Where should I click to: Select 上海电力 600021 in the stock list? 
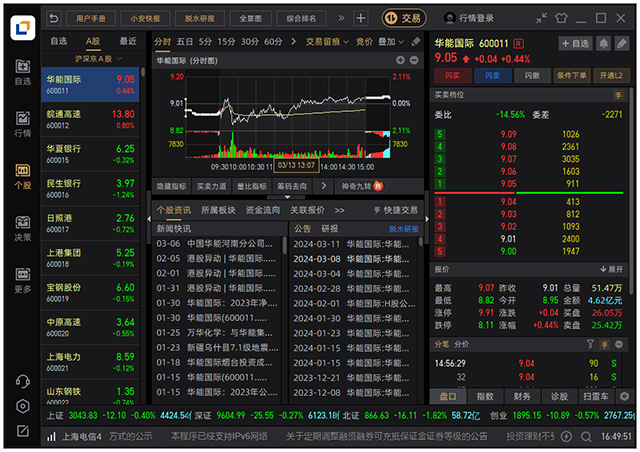click(x=90, y=362)
